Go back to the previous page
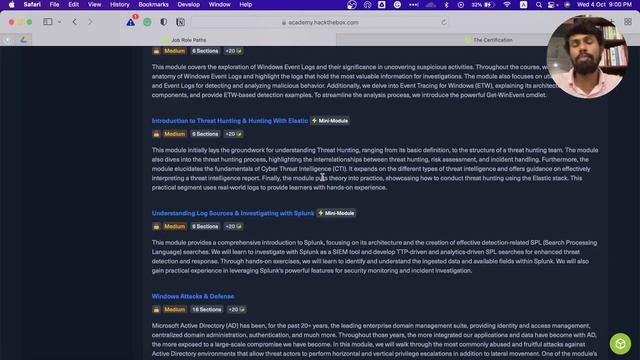640x360 pixels. 75,22
